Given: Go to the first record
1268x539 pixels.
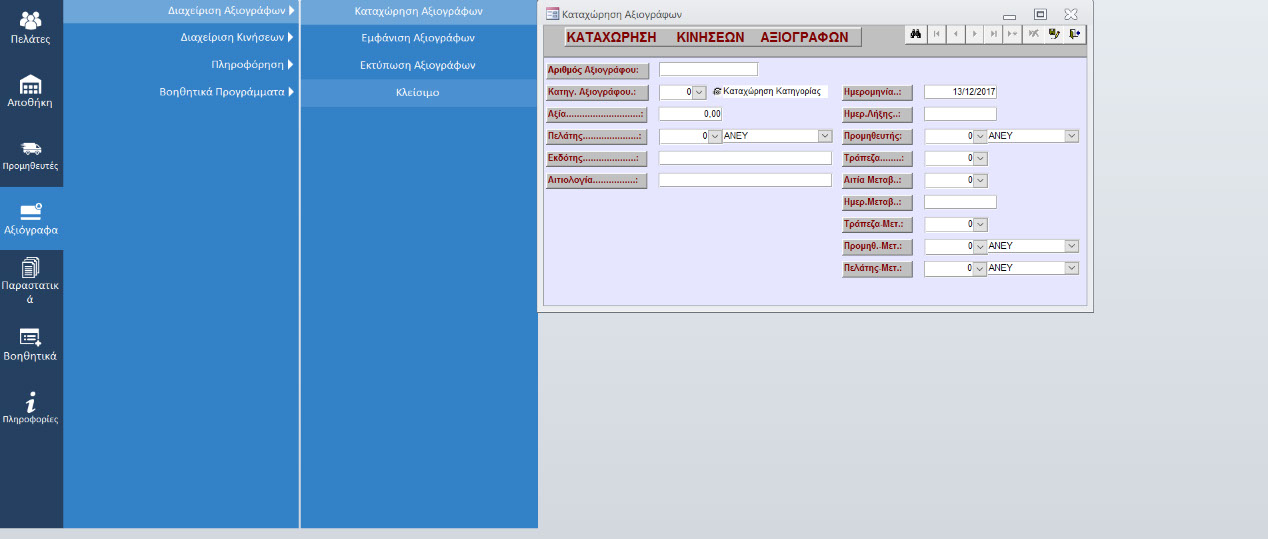Looking at the screenshot, I should tap(936, 34).
